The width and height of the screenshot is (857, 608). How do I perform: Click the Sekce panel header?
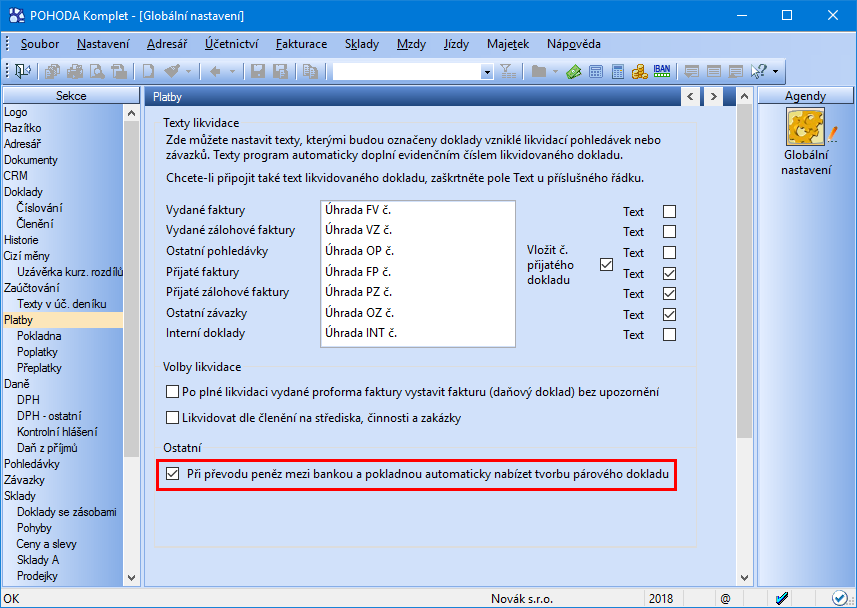pos(71,96)
